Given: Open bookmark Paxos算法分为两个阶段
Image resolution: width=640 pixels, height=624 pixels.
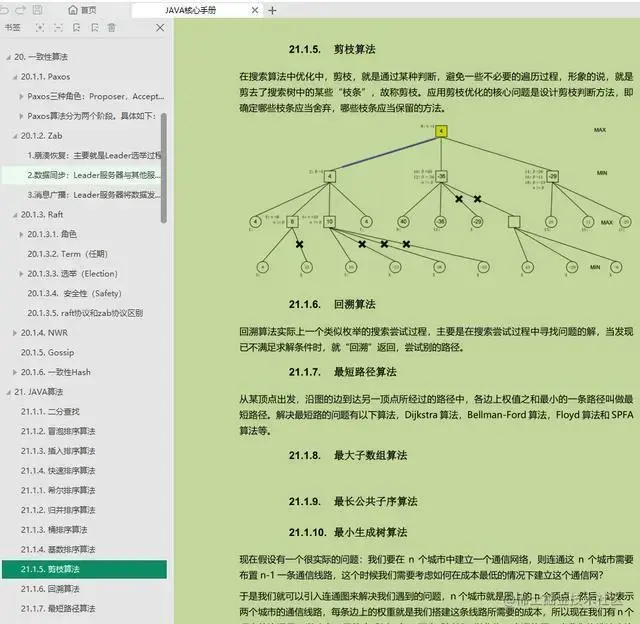Looking at the screenshot, I should click(x=92, y=116).
